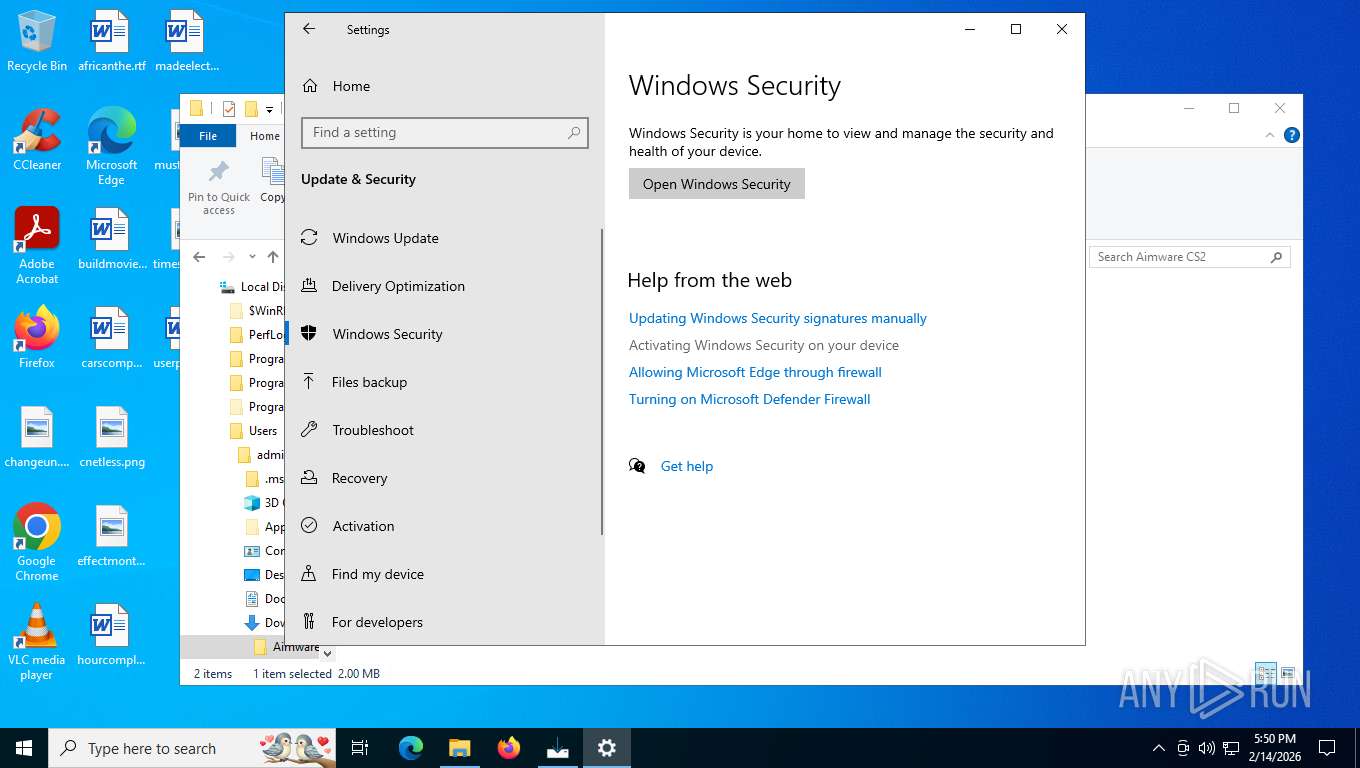Switch Explorer to large icons view
The height and width of the screenshot is (768, 1360).
[1288, 673]
